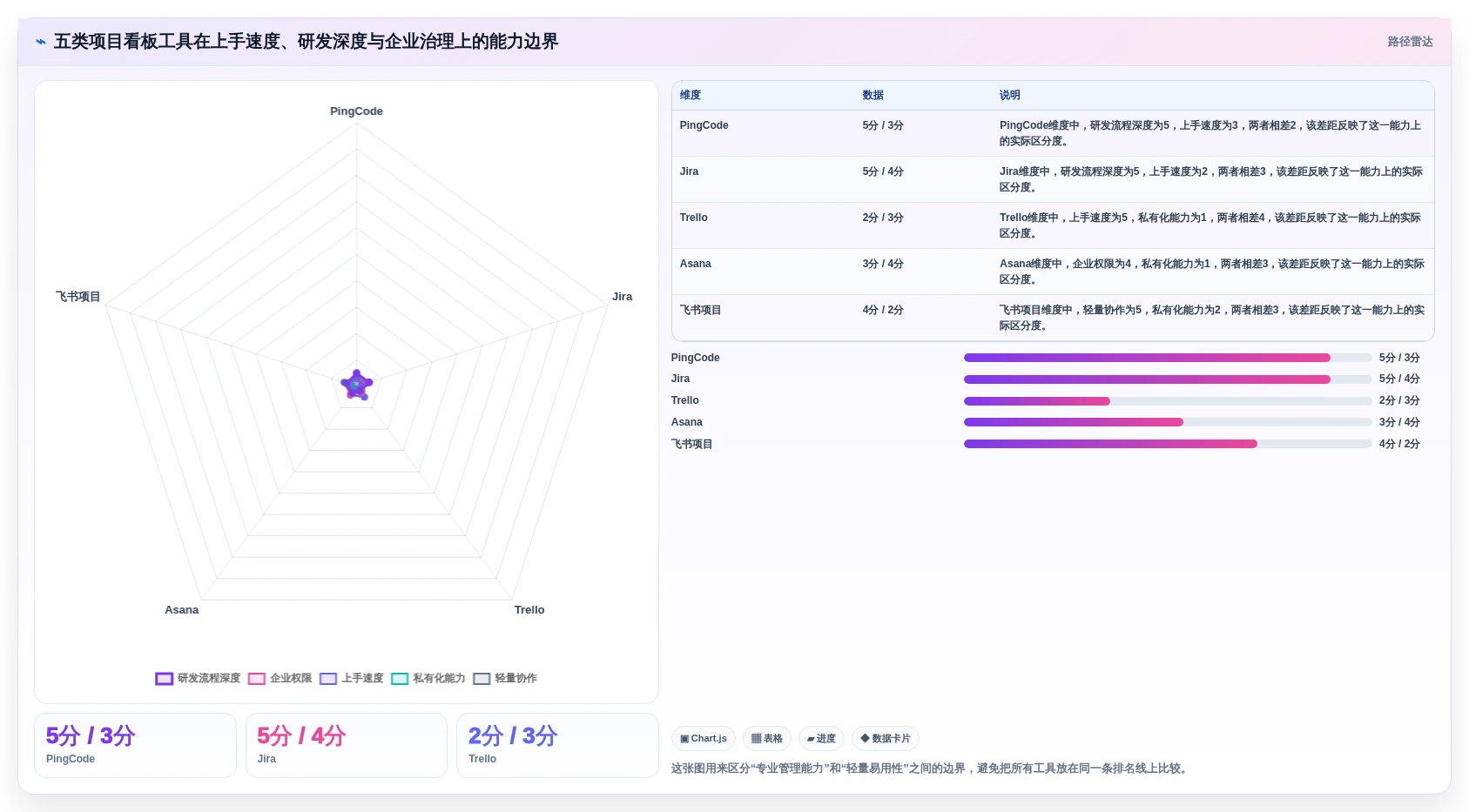Click the 路径雷达 label in header
The width and height of the screenshot is (1469, 812).
point(1410,42)
